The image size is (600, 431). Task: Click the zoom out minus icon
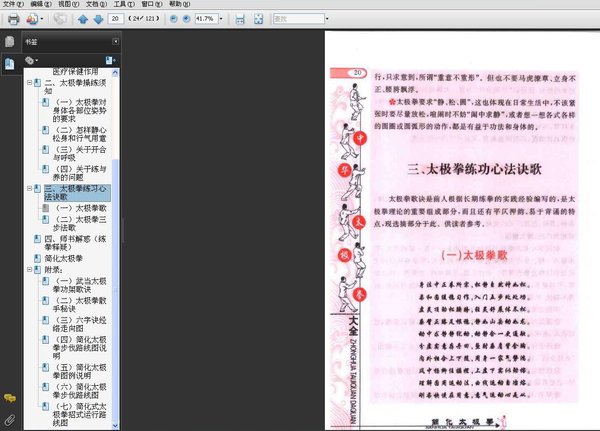(x=173, y=19)
